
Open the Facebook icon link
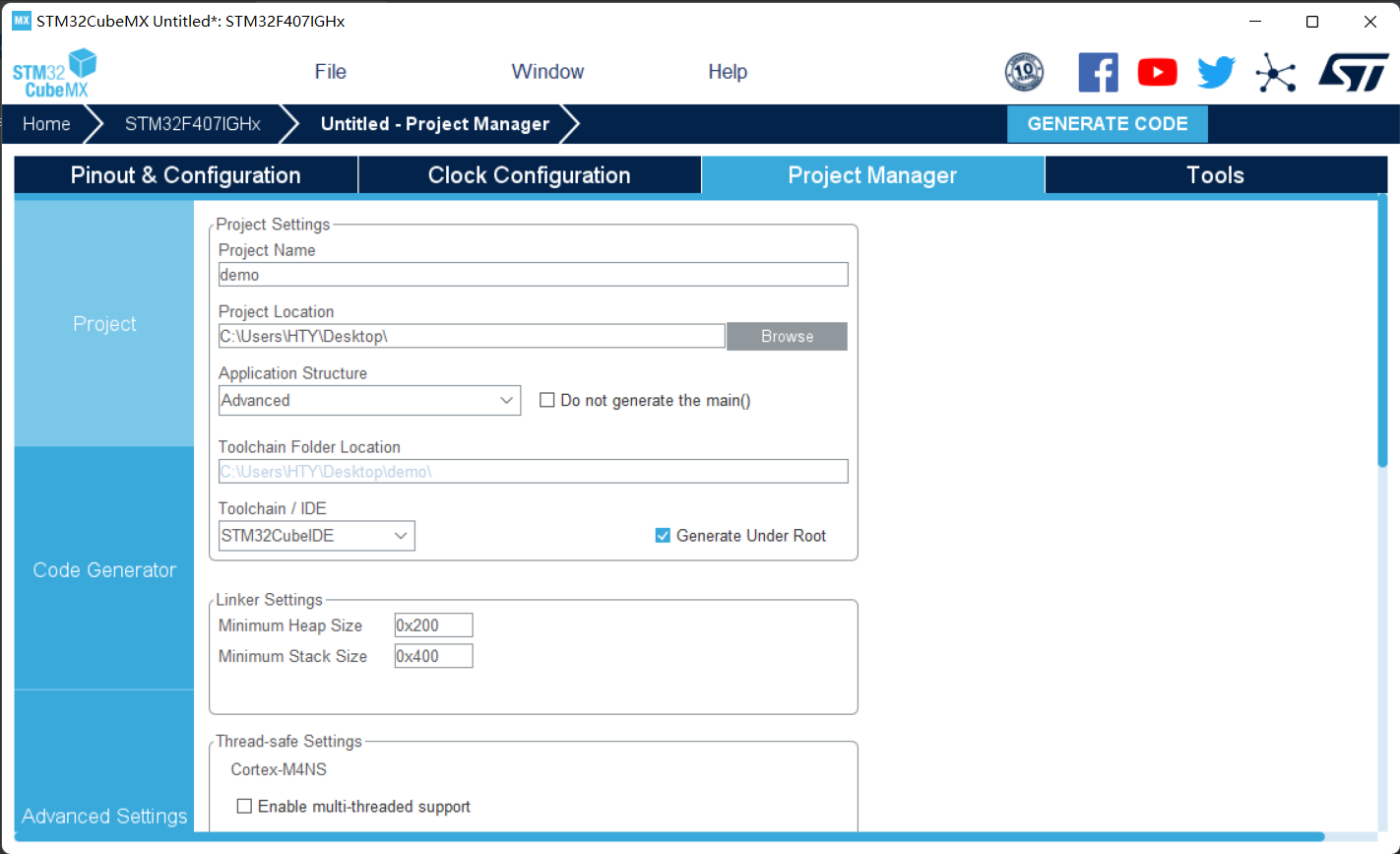(1098, 72)
